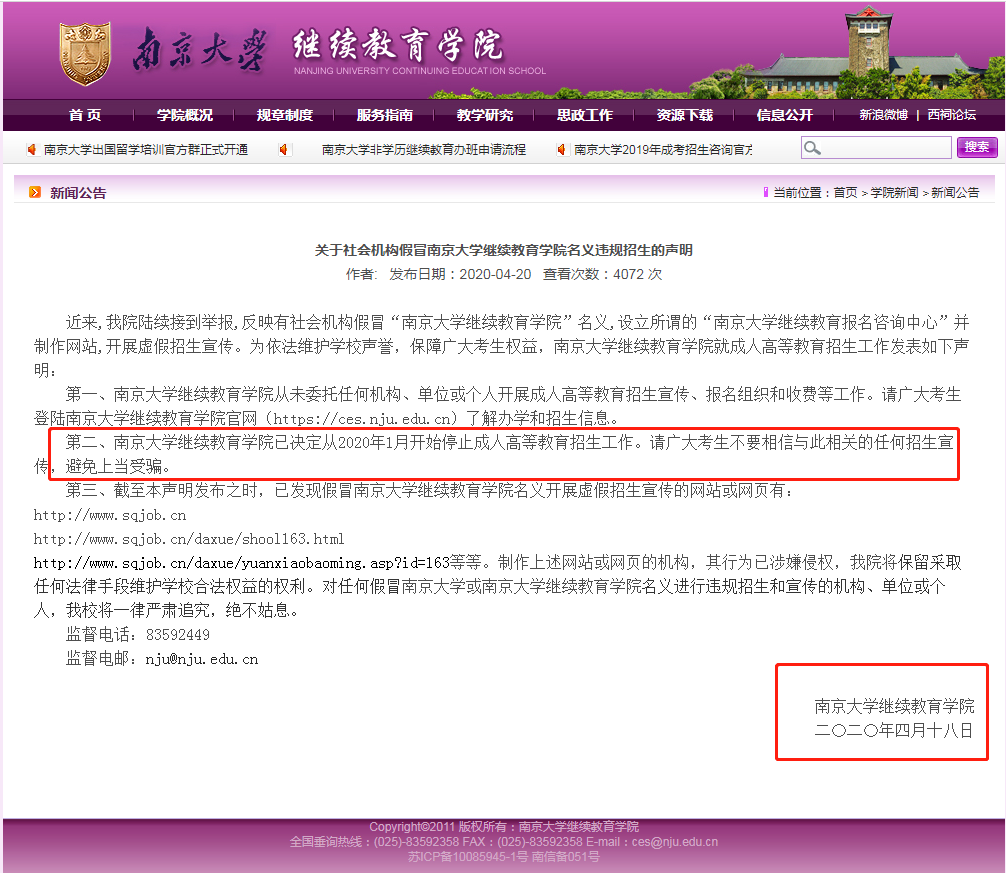The image size is (1006, 873).
Task: Click supervision phone 83592449
Action: (178, 635)
